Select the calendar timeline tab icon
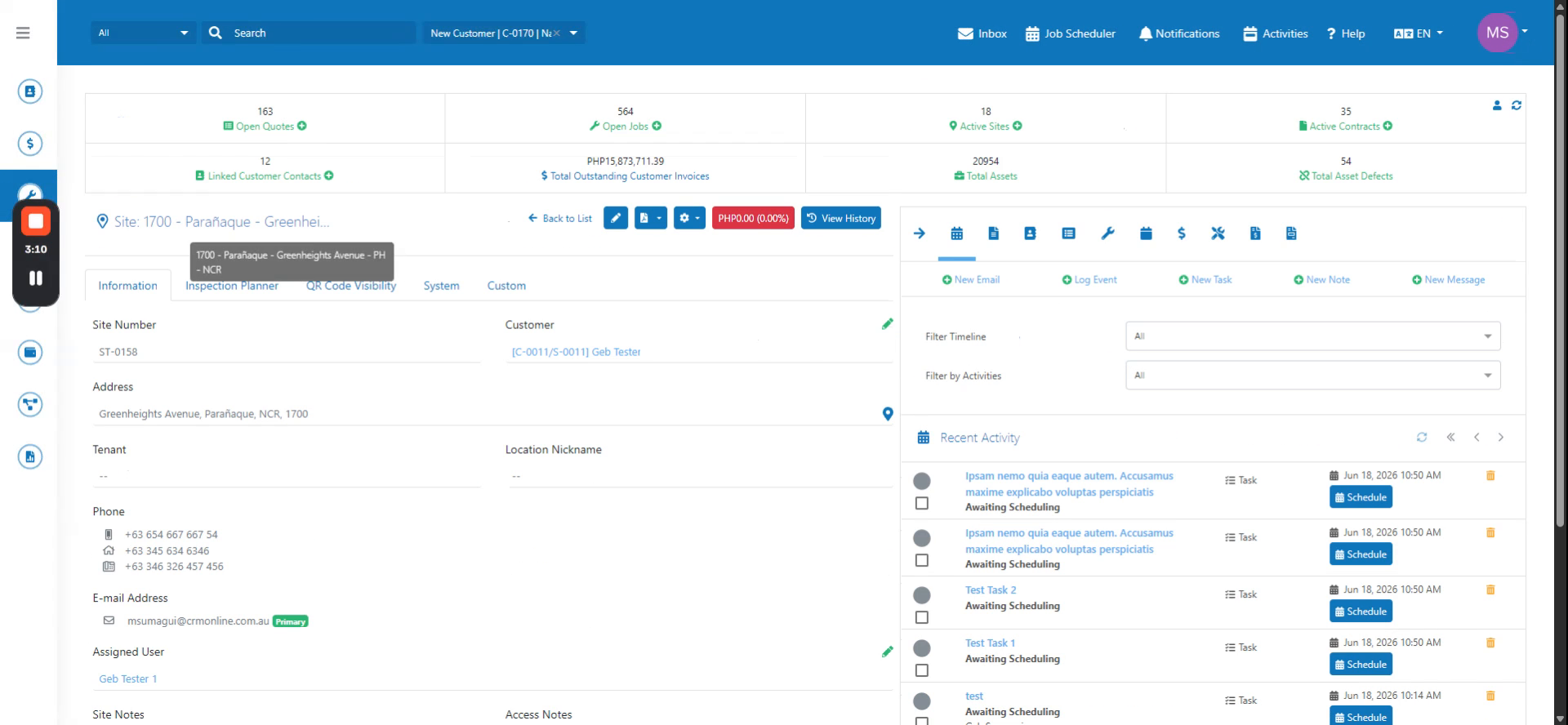This screenshot has height=725, width=1568. coord(957,234)
